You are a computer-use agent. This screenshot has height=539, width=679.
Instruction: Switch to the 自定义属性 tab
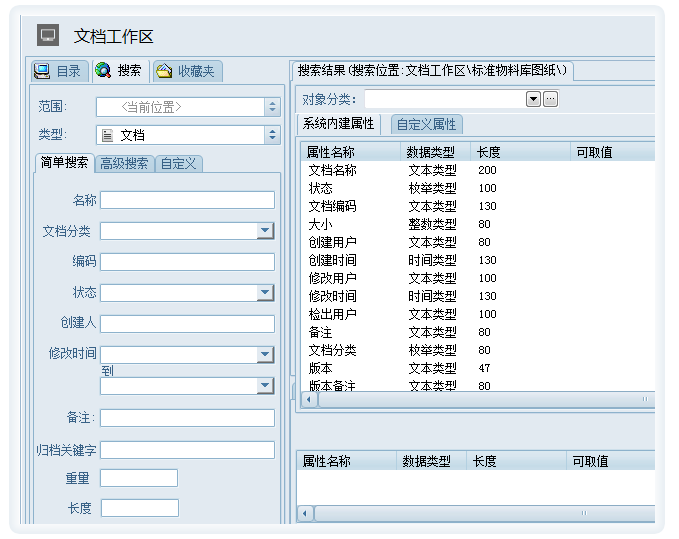tap(426, 124)
